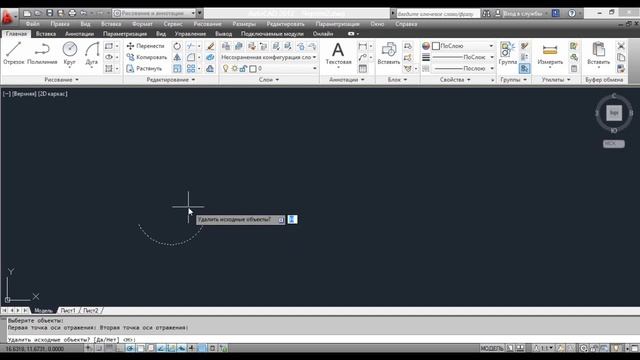Click the Table icon in Аннотации panel
This screenshot has height=360, width=640.
pyautogui.click(x=362, y=69)
